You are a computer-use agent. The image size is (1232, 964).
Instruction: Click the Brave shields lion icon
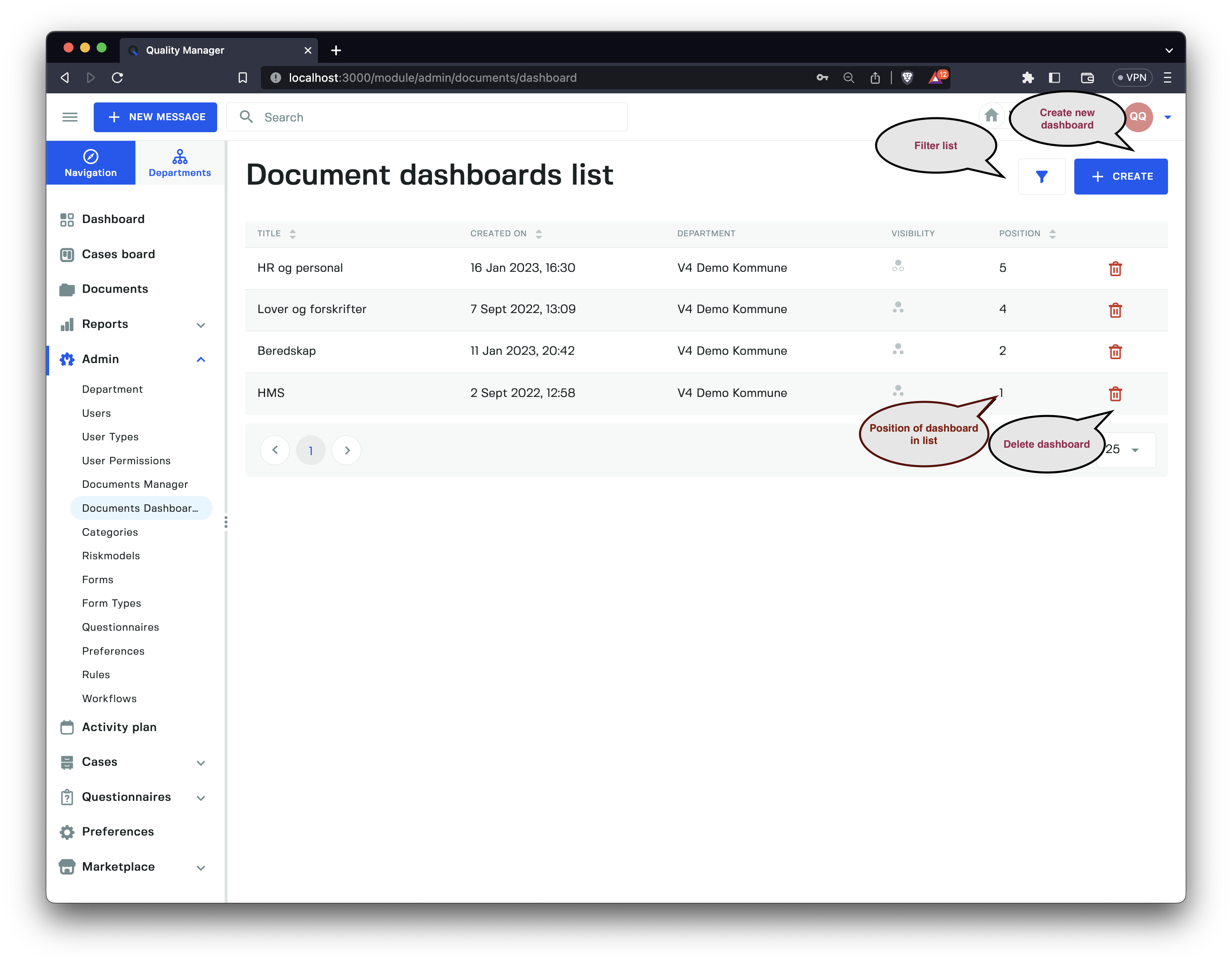[x=907, y=78]
